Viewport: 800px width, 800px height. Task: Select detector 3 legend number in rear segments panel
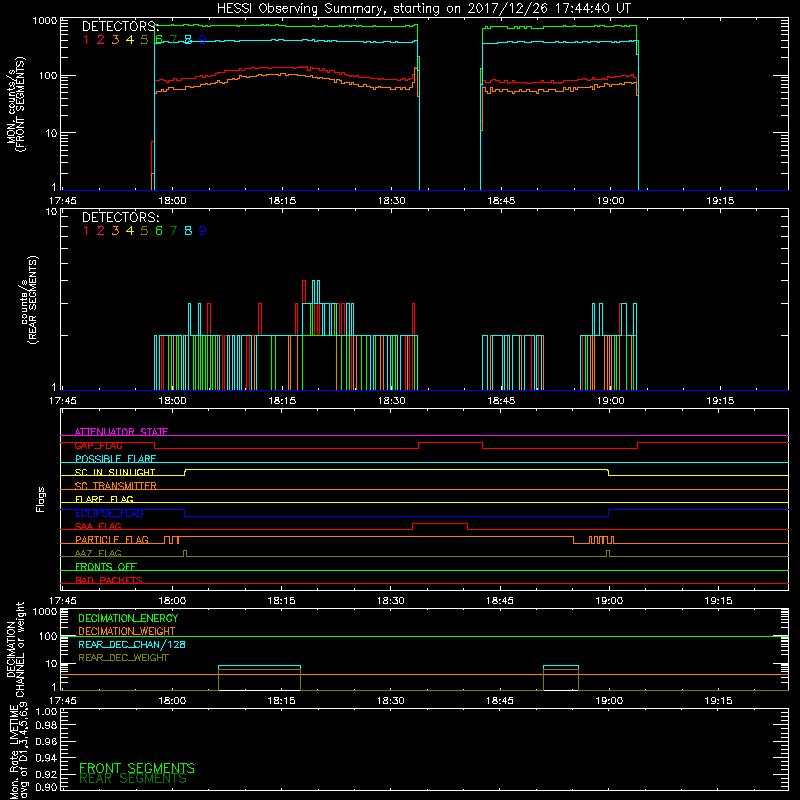click(115, 231)
